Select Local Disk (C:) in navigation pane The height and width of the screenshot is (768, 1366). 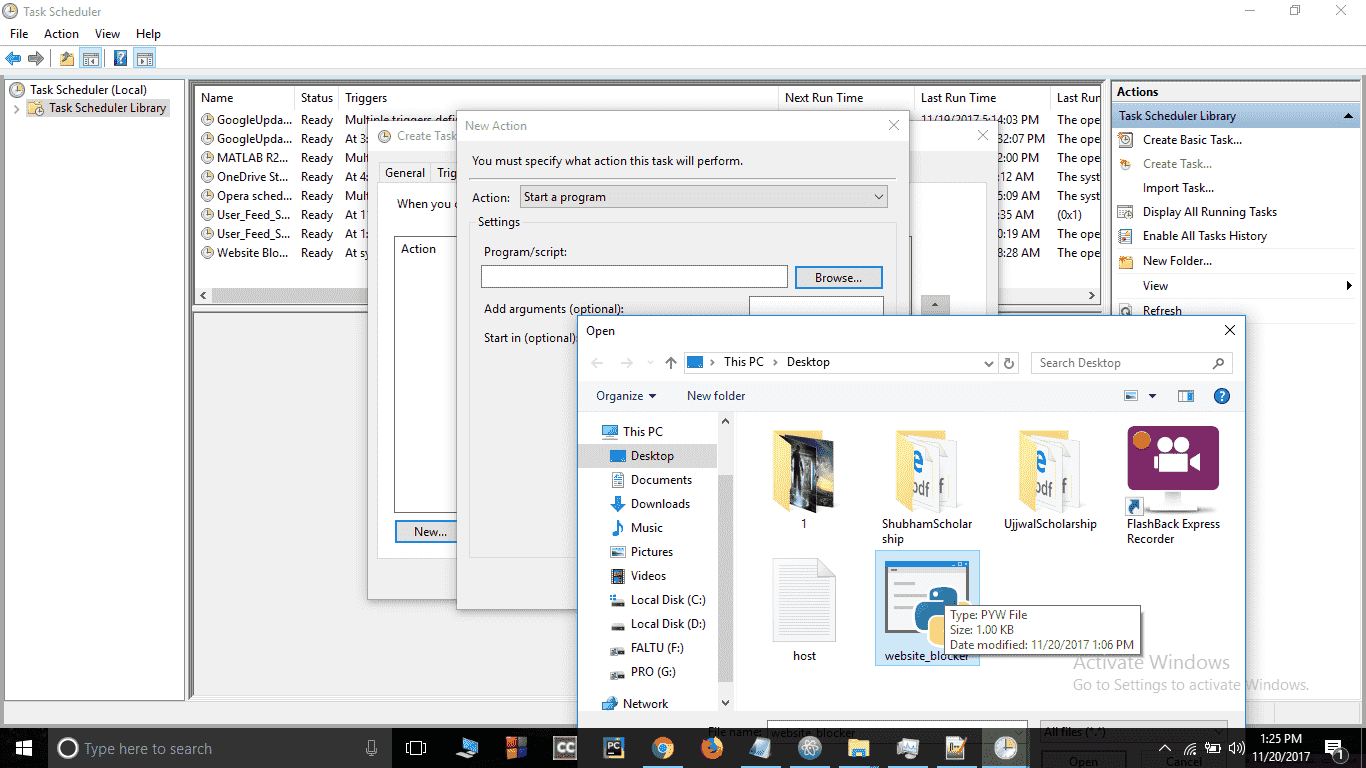click(667, 600)
